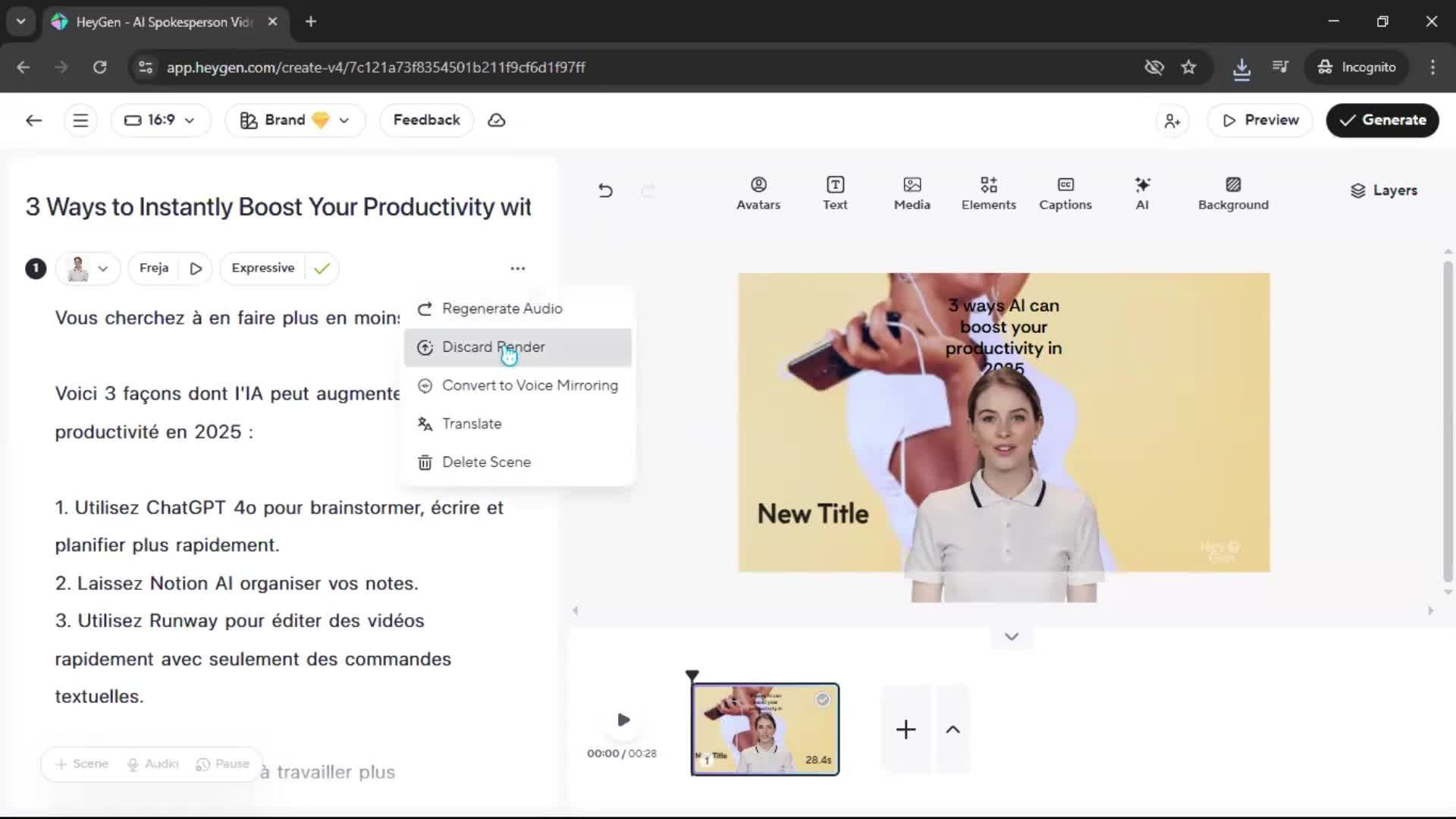
Task: Click the Generate button
Action: click(1382, 121)
